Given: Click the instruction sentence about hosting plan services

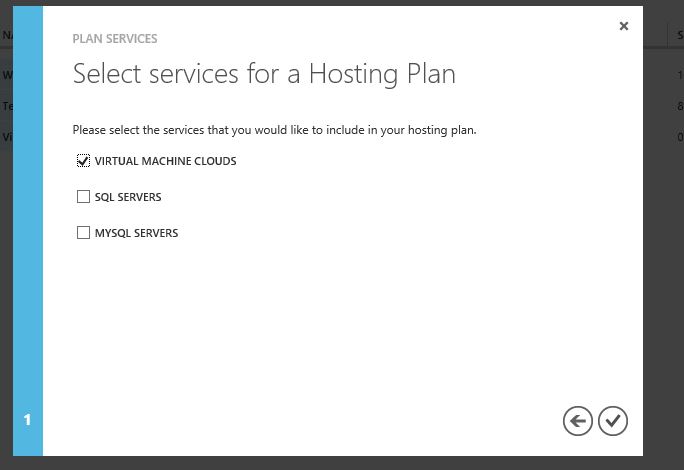Looking at the screenshot, I should click(x=274, y=130).
